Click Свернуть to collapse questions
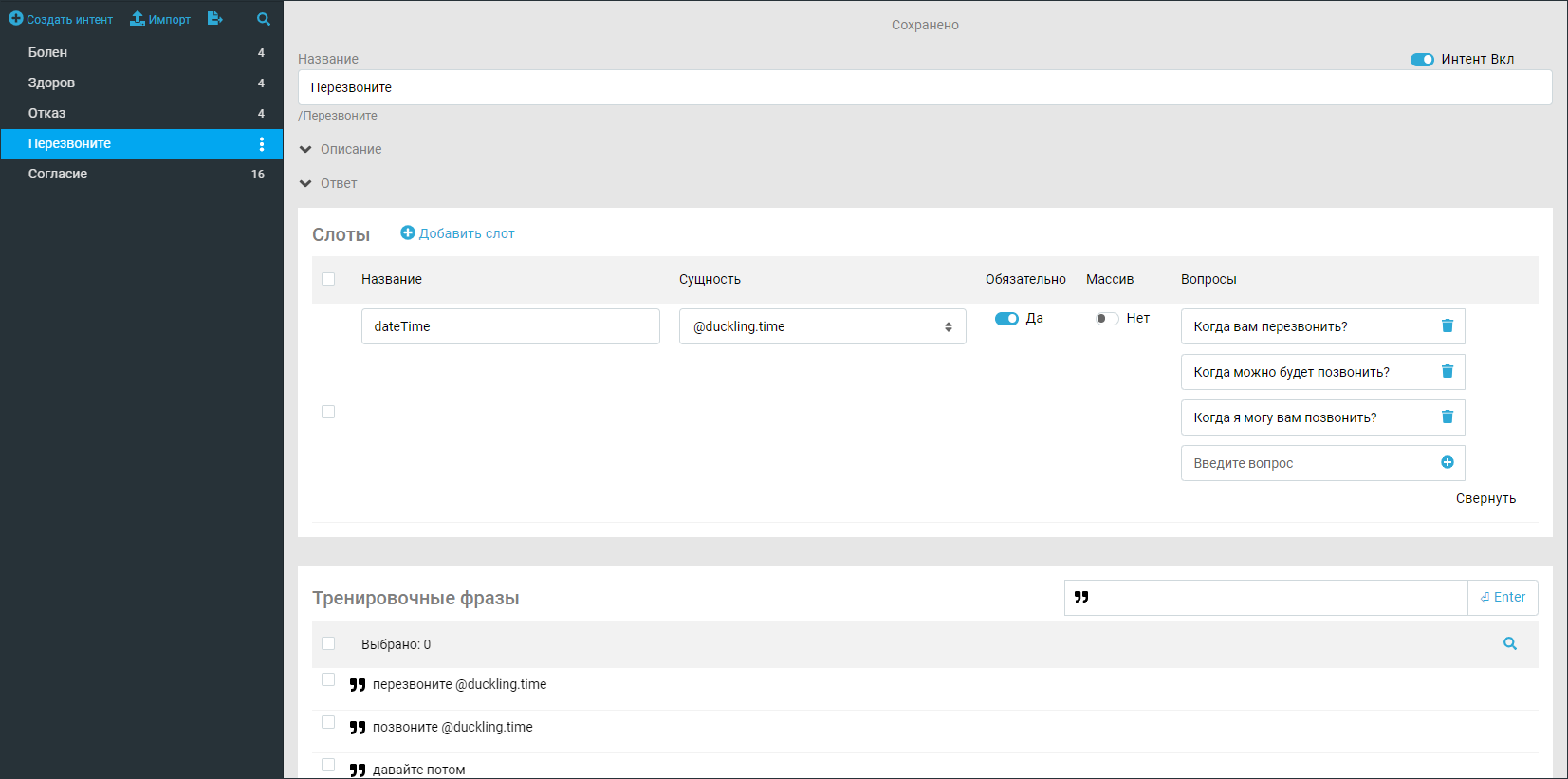This screenshot has height=779, width=1568. (x=1485, y=498)
